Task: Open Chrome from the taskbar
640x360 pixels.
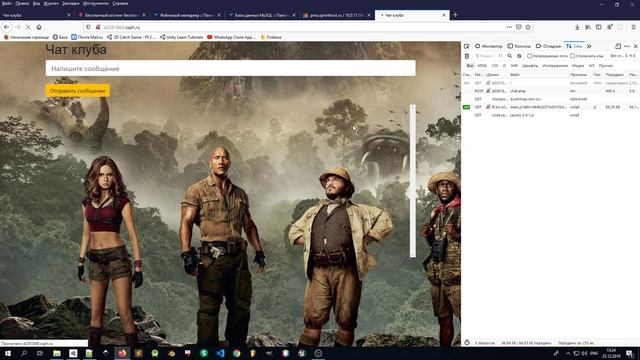Action: click(237, 353)
